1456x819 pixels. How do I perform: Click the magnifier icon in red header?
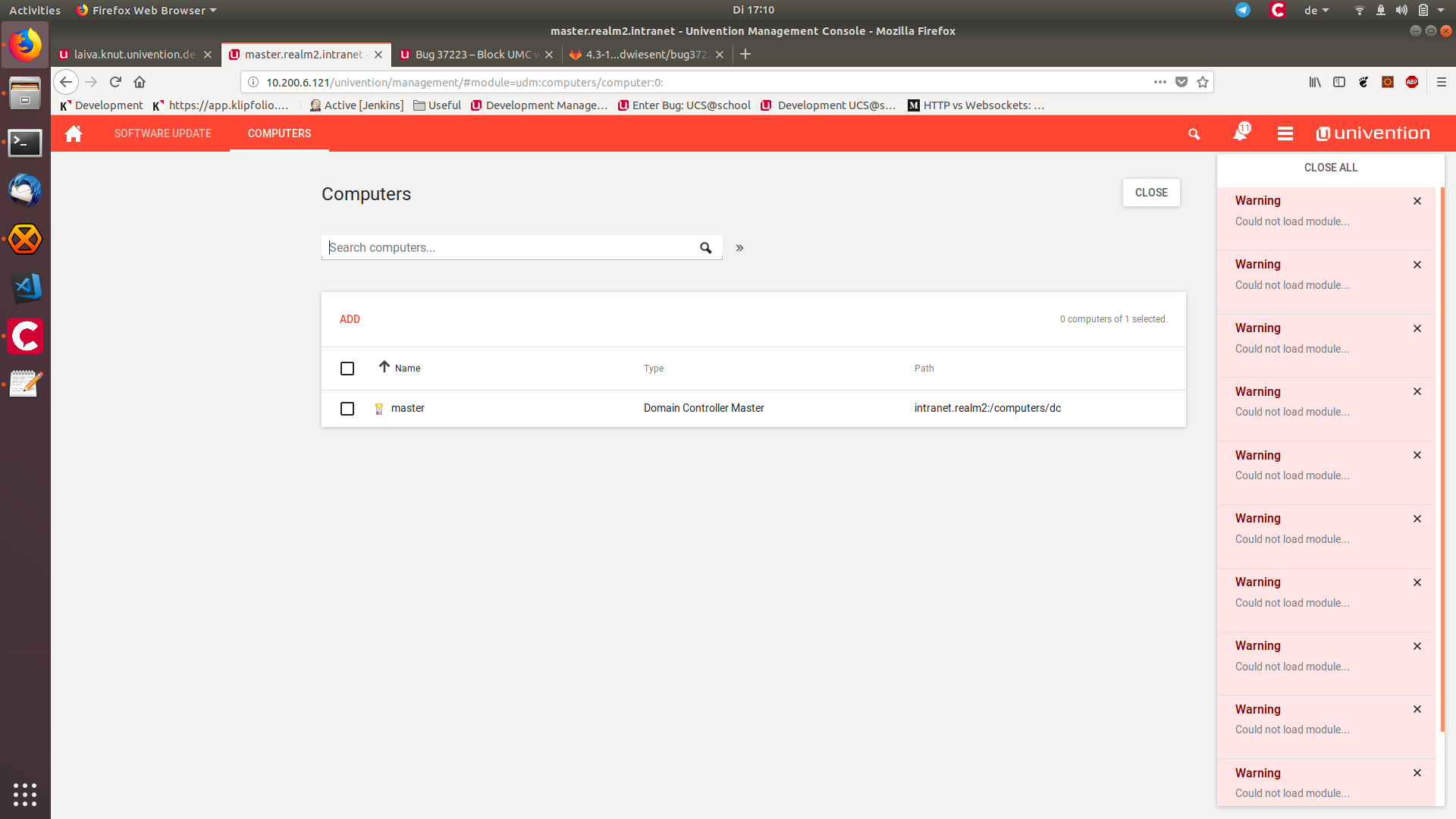click(x=1194, y=134)
